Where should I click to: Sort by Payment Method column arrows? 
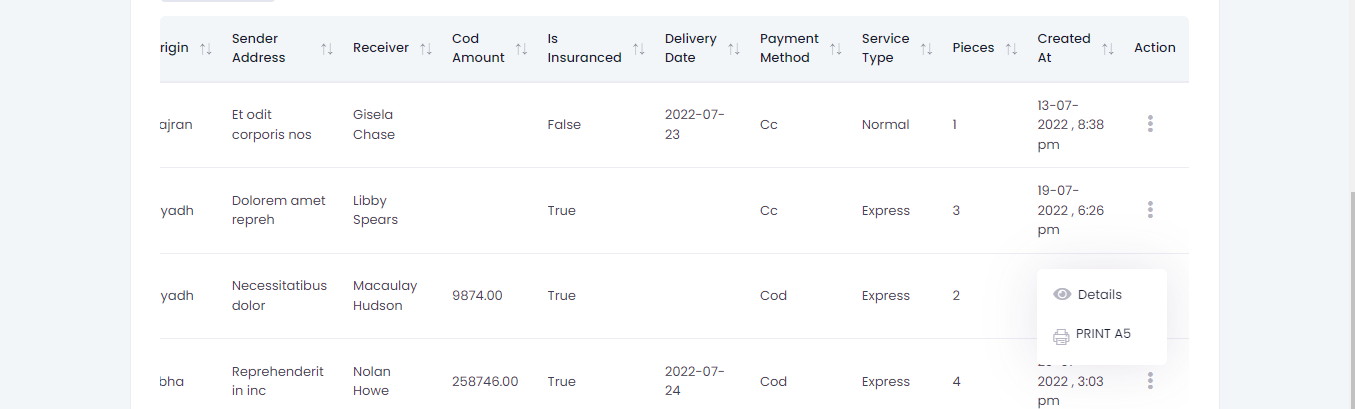pyautogui.click(x=836, y=49)
